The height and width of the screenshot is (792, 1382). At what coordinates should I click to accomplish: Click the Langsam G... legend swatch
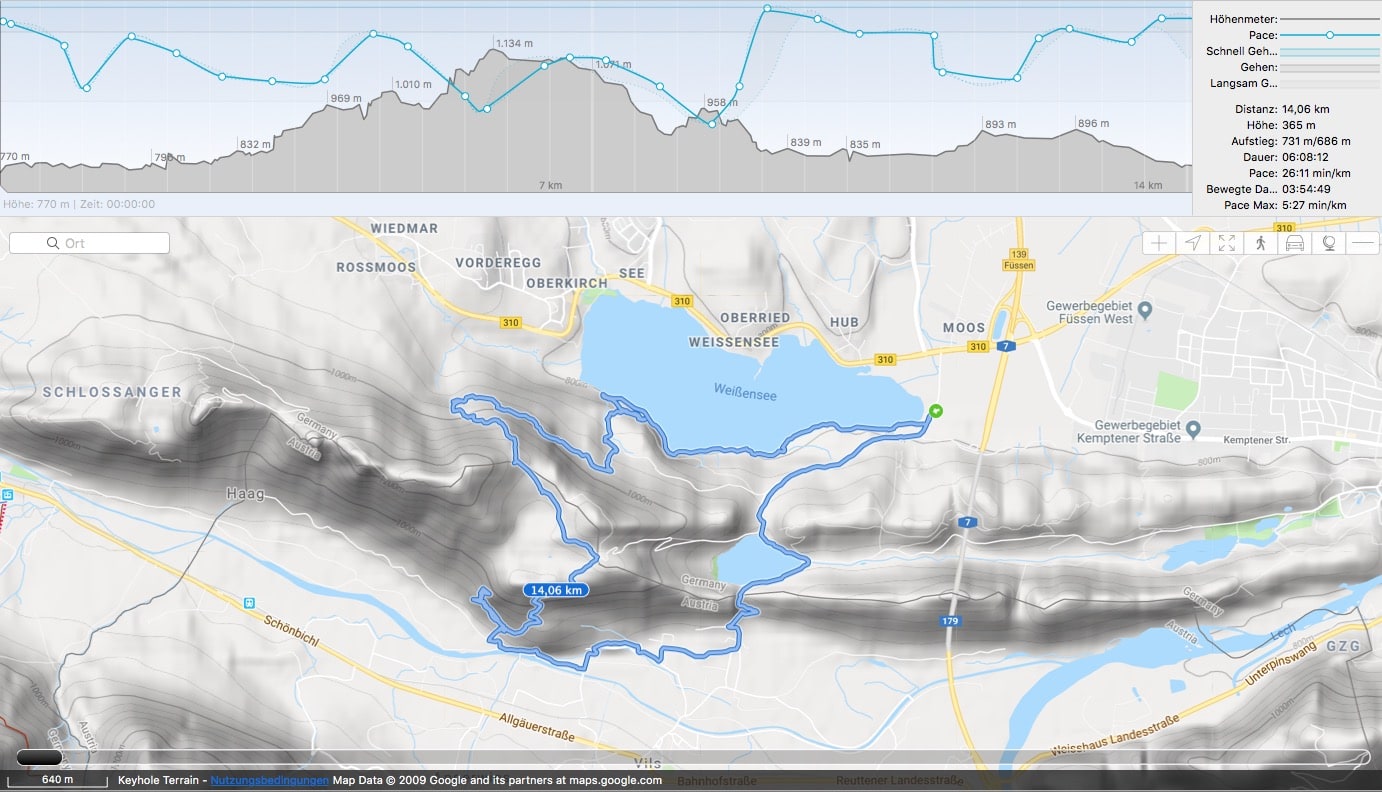click(x=1329, y=83)
